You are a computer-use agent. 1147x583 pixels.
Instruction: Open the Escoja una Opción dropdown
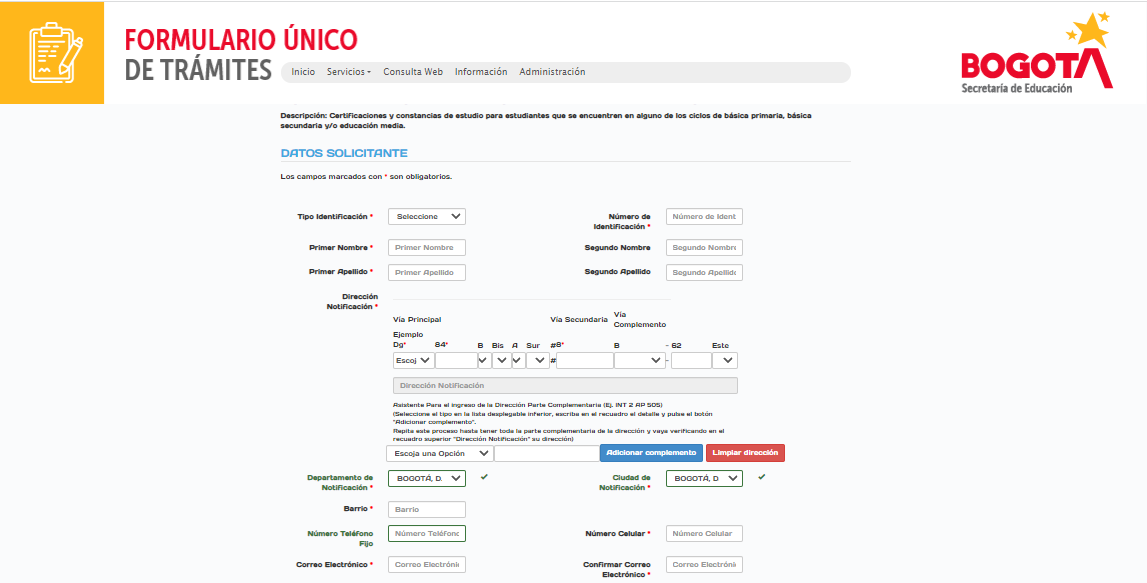439,453
